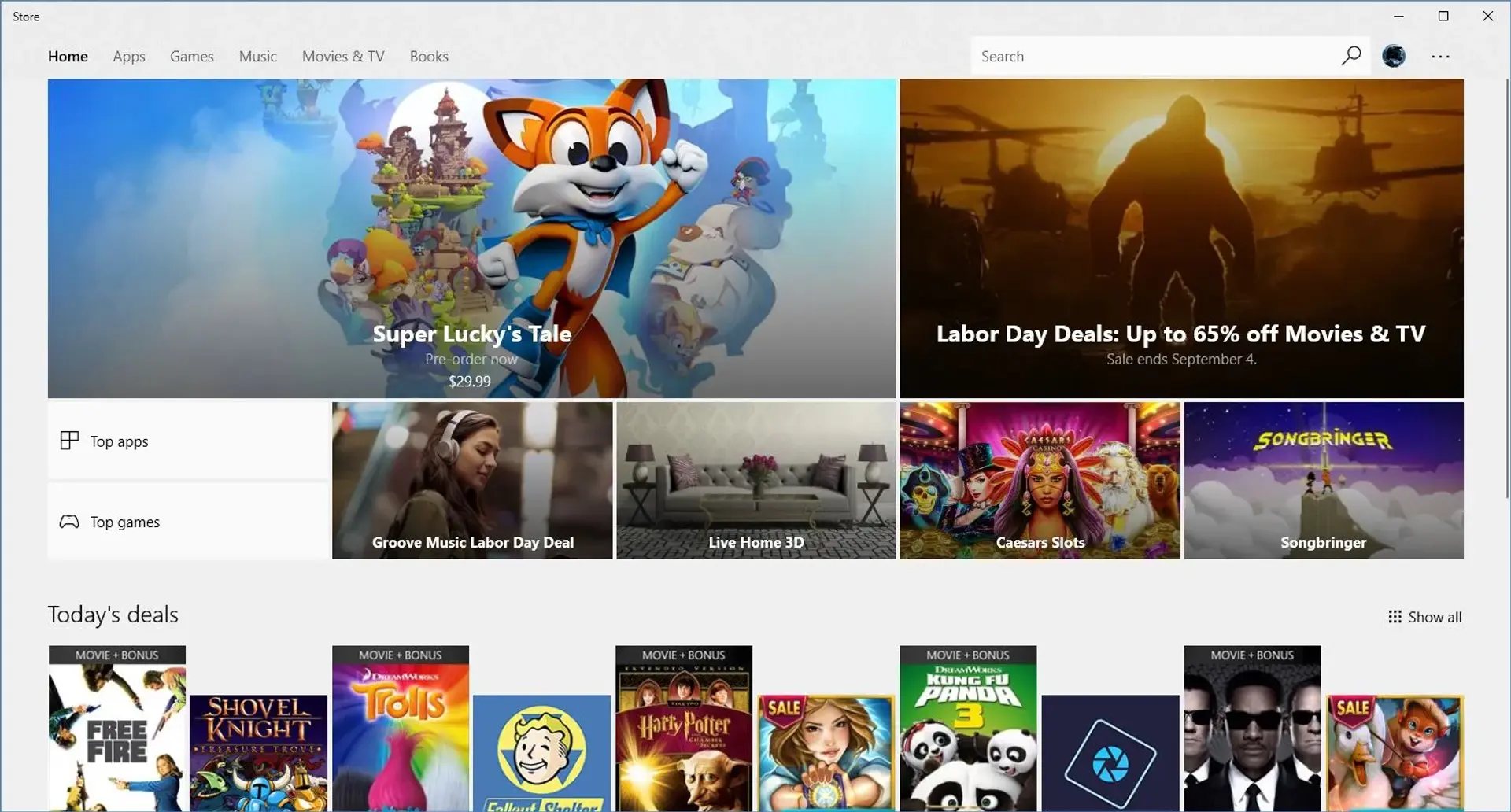Open the Movies & TV tab
Image resolution: width=1511 pixels, height=812 pixels.
[343, 57]
